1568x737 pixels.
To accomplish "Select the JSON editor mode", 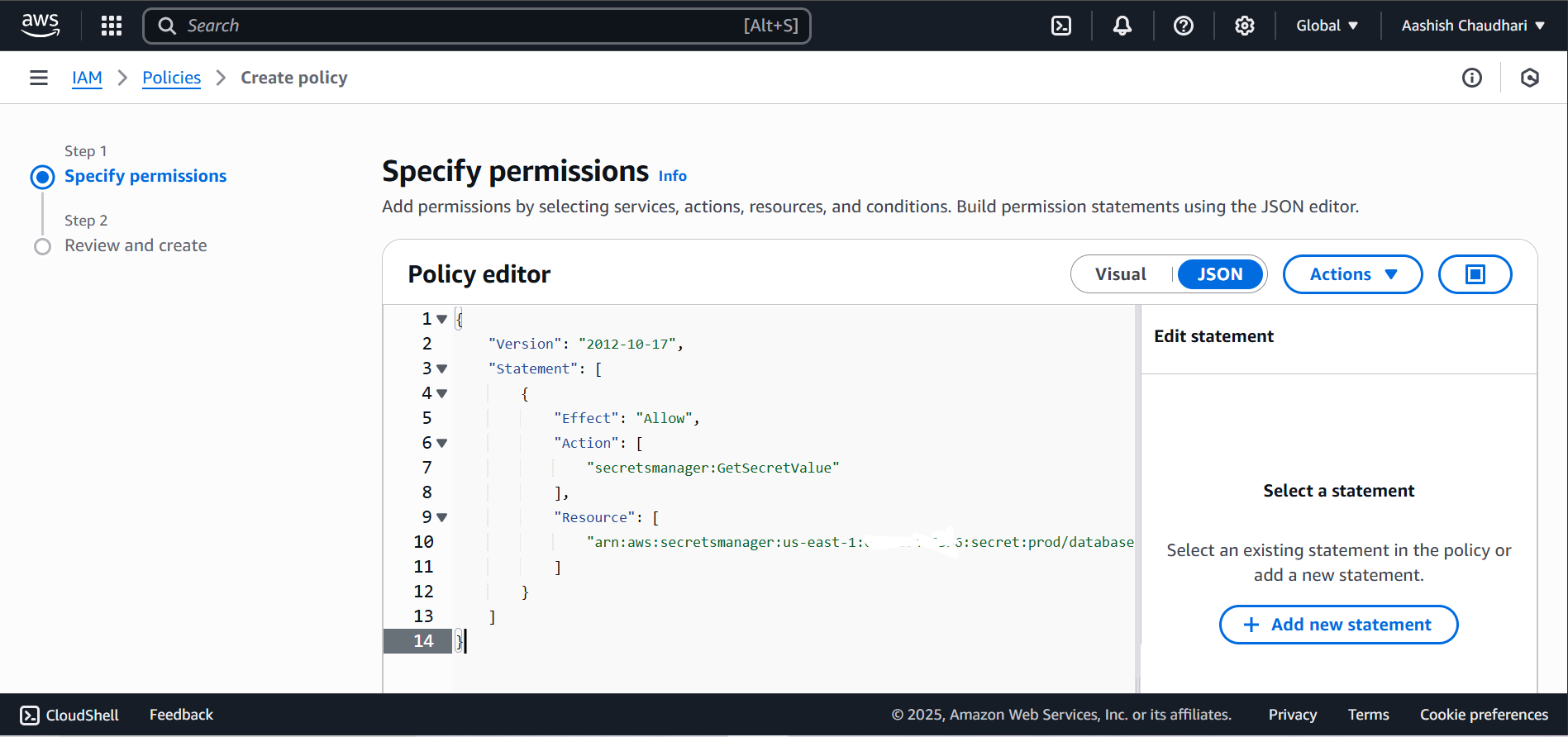I will (1219, 274).
